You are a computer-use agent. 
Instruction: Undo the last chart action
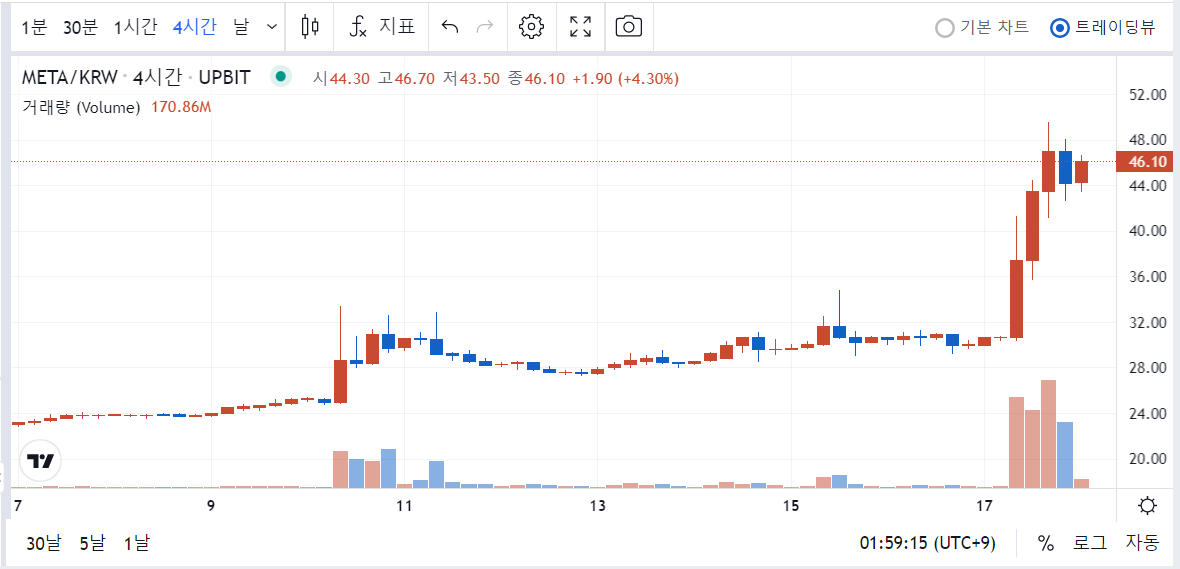[449, 27]
